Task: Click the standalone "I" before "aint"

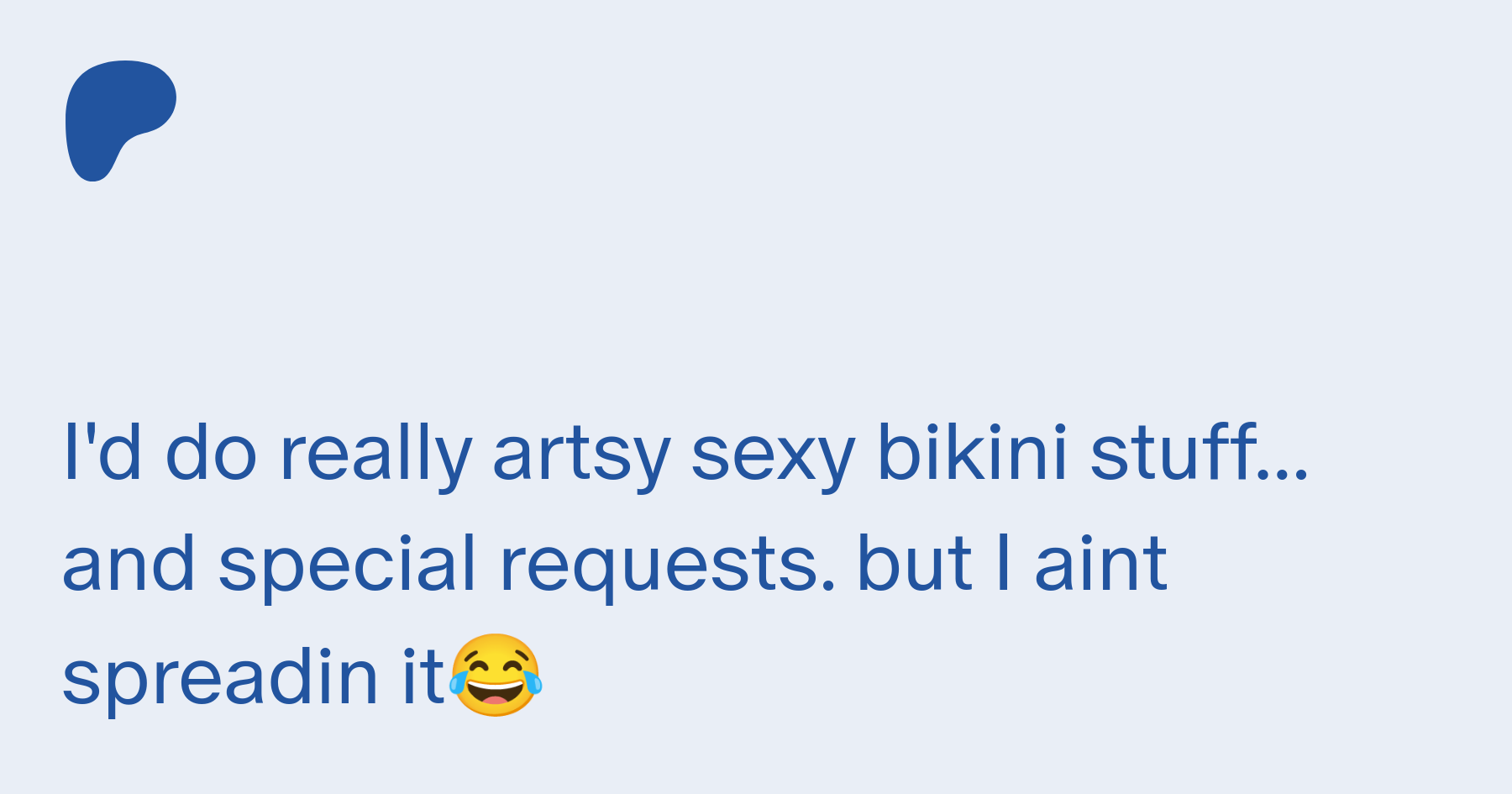Action: (1003, 563)
